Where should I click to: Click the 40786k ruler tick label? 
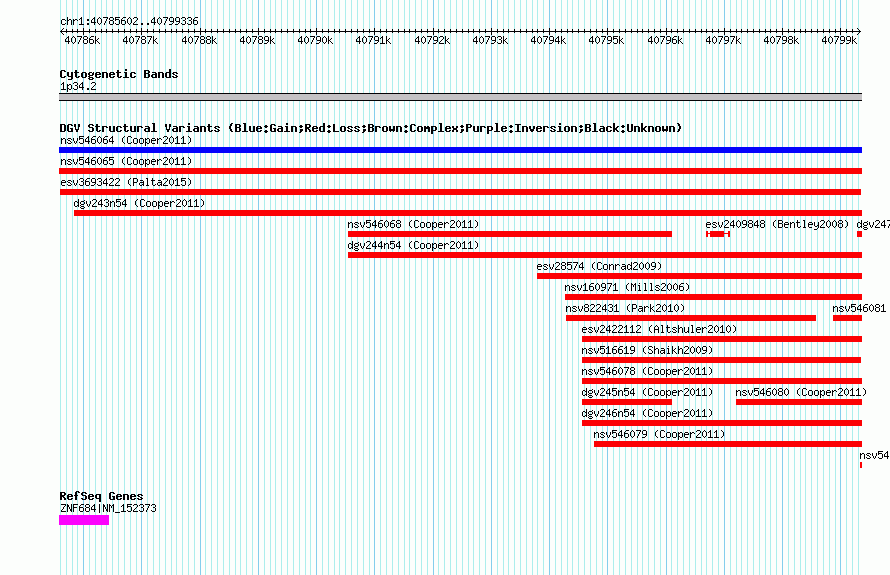pos(82,40)
